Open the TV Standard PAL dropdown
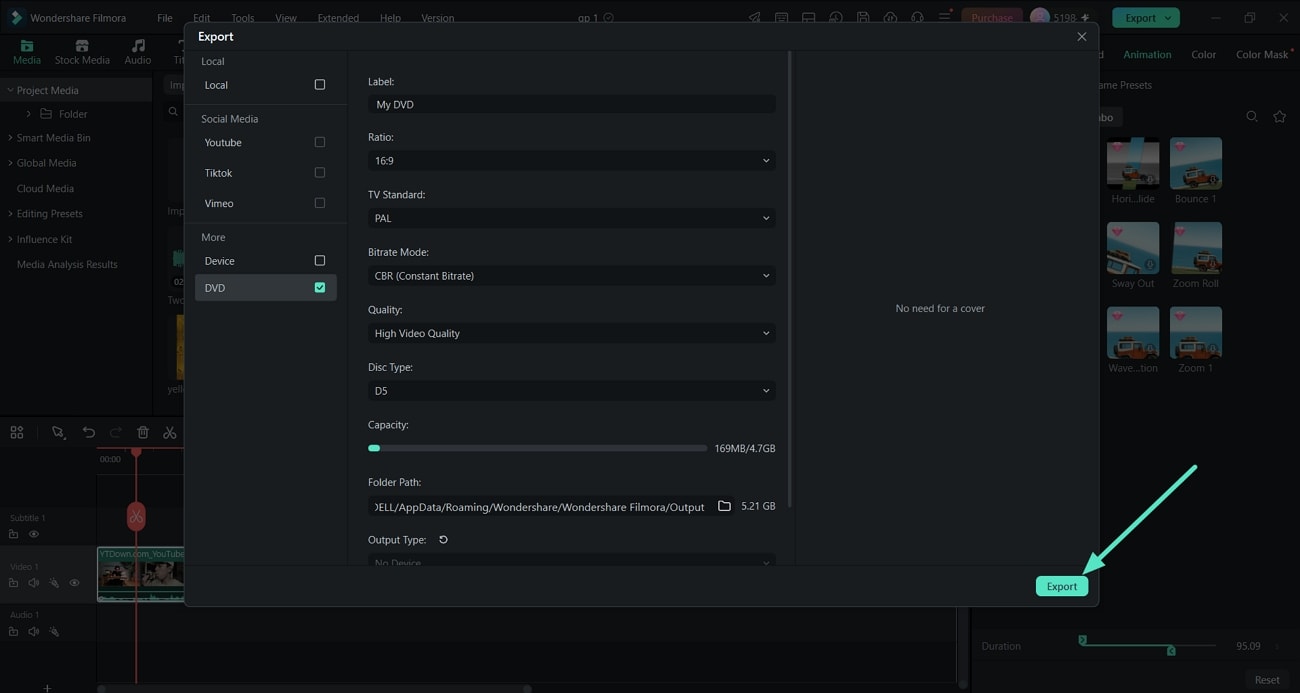Screen dimensions: 1300x693 click(571, 218)
